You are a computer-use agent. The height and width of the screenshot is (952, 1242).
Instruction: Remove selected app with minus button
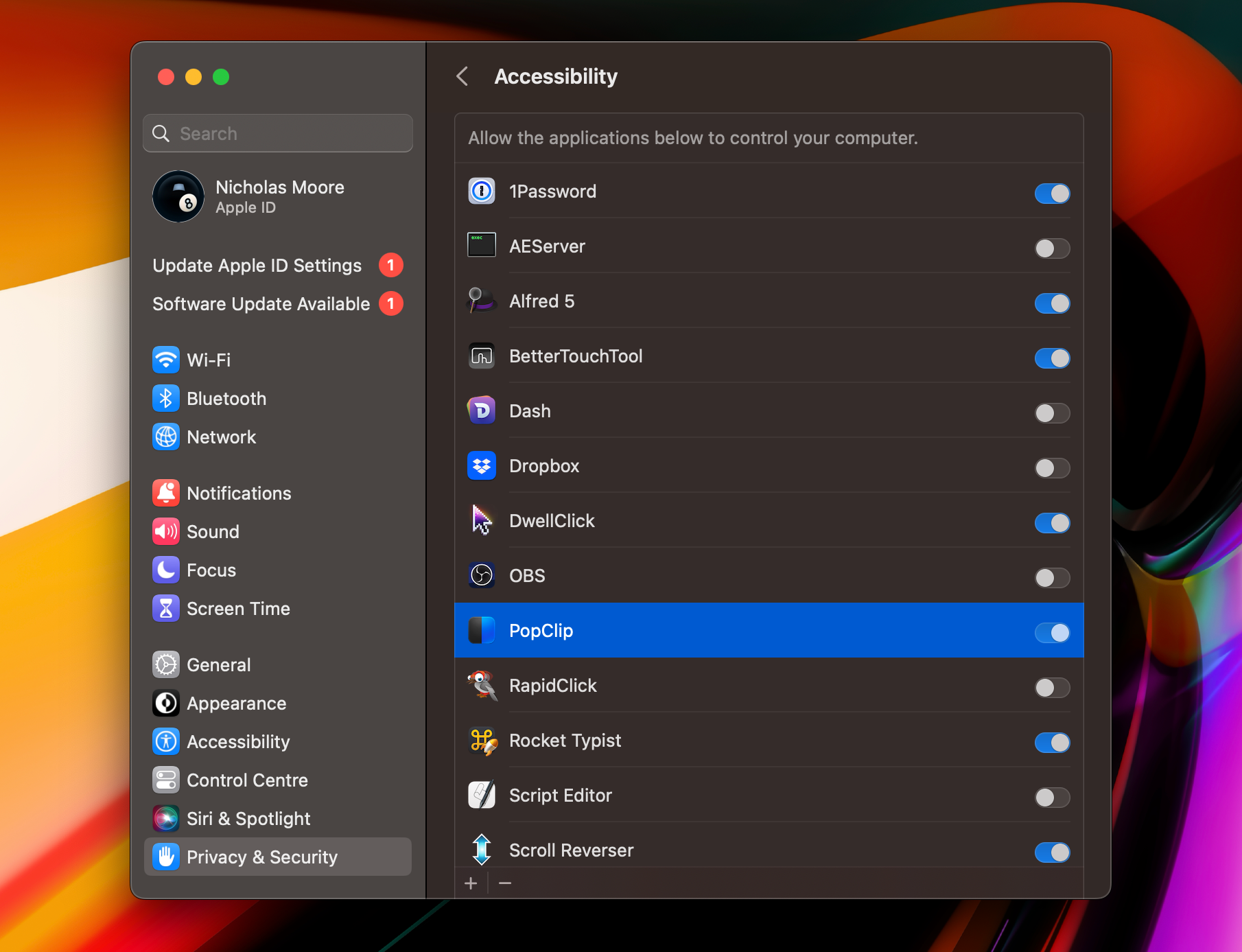(x=505, y=883)
